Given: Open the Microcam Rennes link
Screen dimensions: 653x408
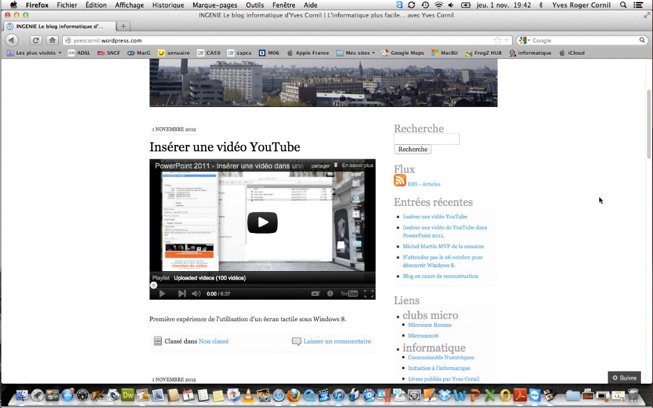Looking at the screenshot, I should [429, 325].
